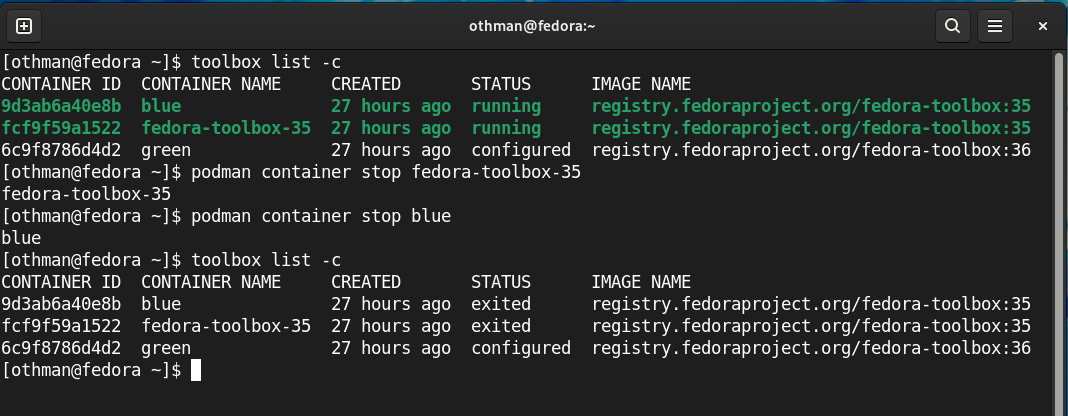Click the green running status in blue's row
The image size is (1068, 416).
pyautogui.click(x=505, y=106)
